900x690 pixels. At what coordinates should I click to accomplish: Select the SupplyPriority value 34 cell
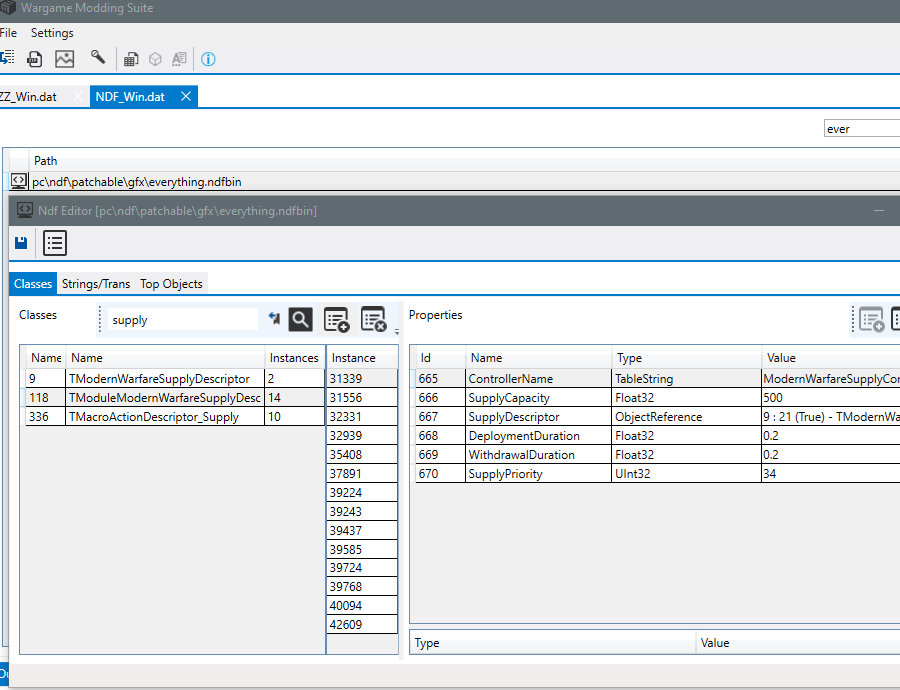click(x=831, y=474)
